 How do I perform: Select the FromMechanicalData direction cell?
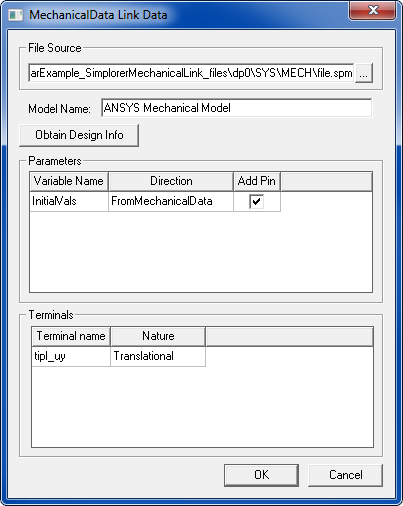tap(171, 201)
